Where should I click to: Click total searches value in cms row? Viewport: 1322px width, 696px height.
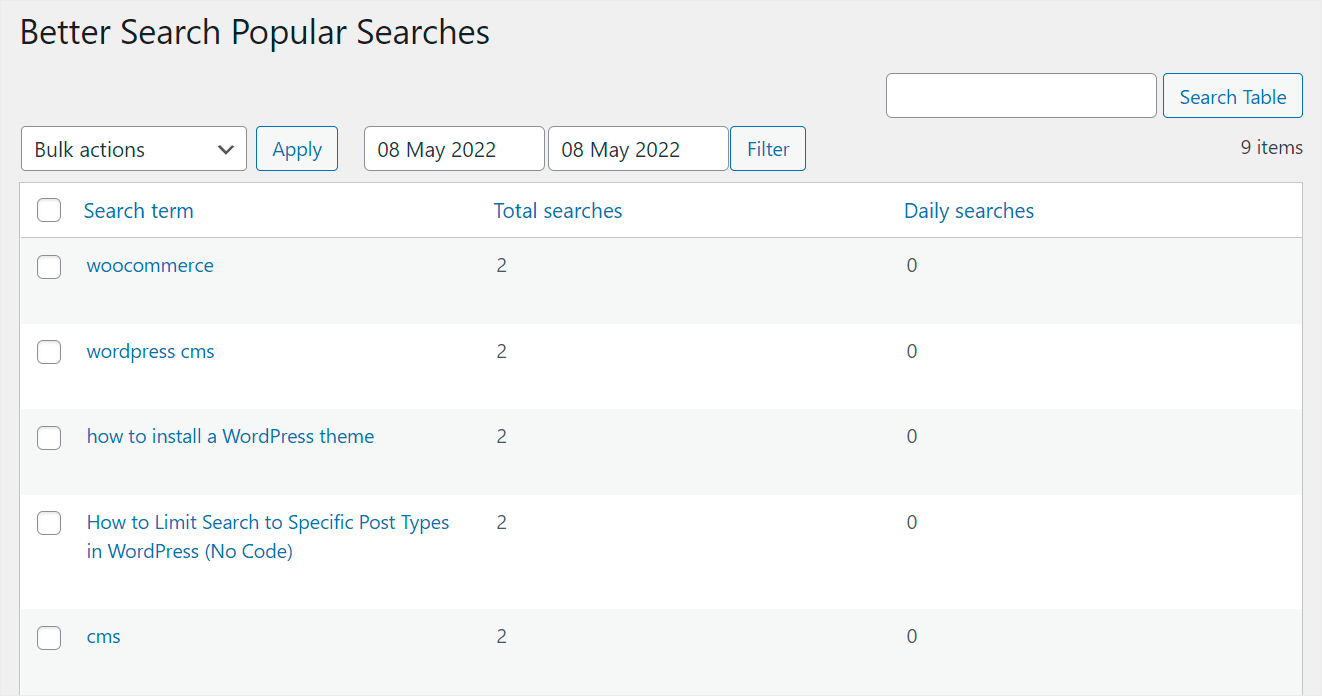click(502, 636)
